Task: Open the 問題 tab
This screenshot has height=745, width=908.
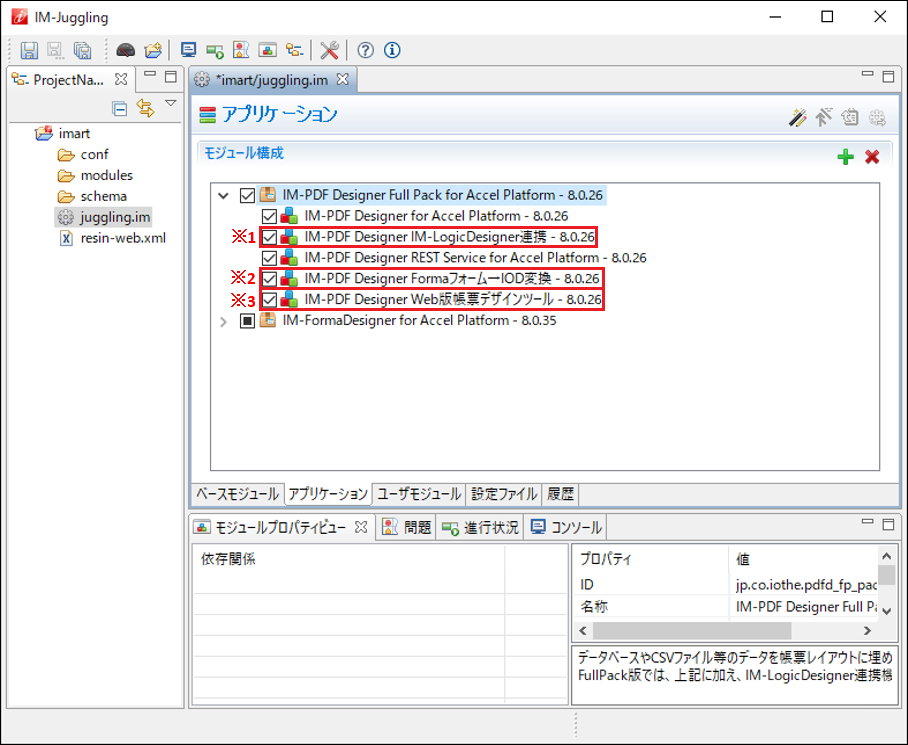Action: 407,527
